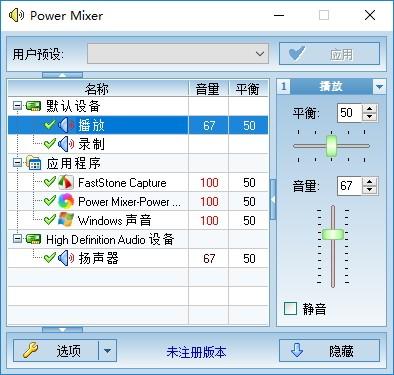Click the speaker icon in the 录制 row
The height and width of the screenshot is (375, 394).
pyautogui.click(x=66, y=144)
